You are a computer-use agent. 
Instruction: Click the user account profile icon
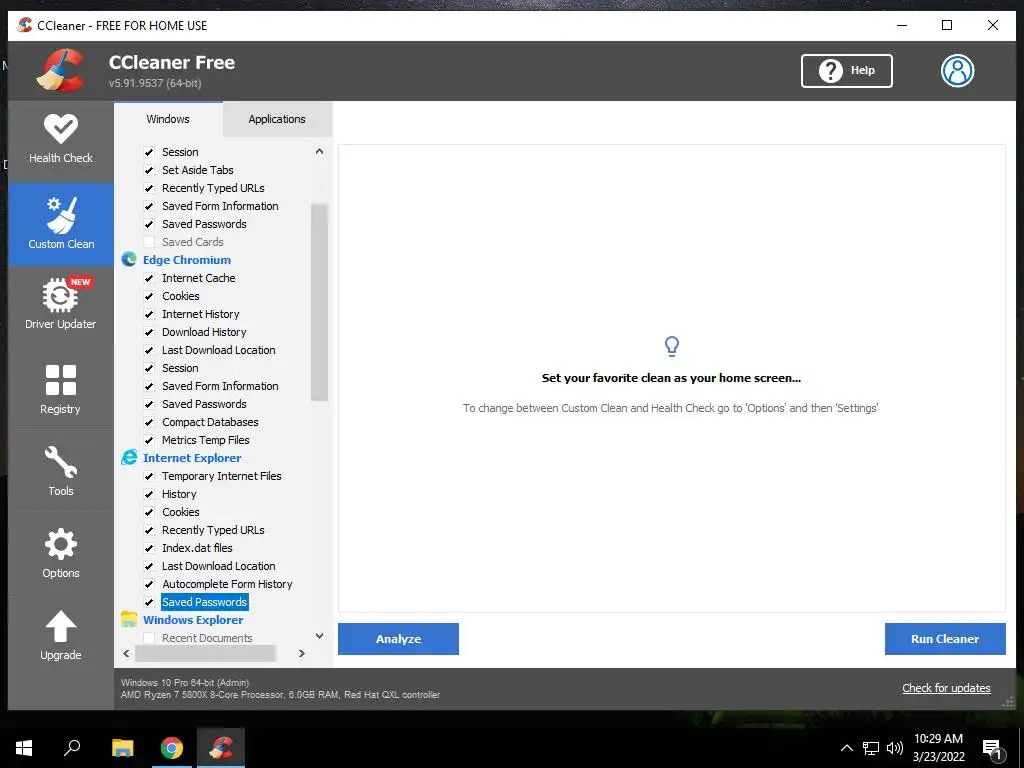957,71
